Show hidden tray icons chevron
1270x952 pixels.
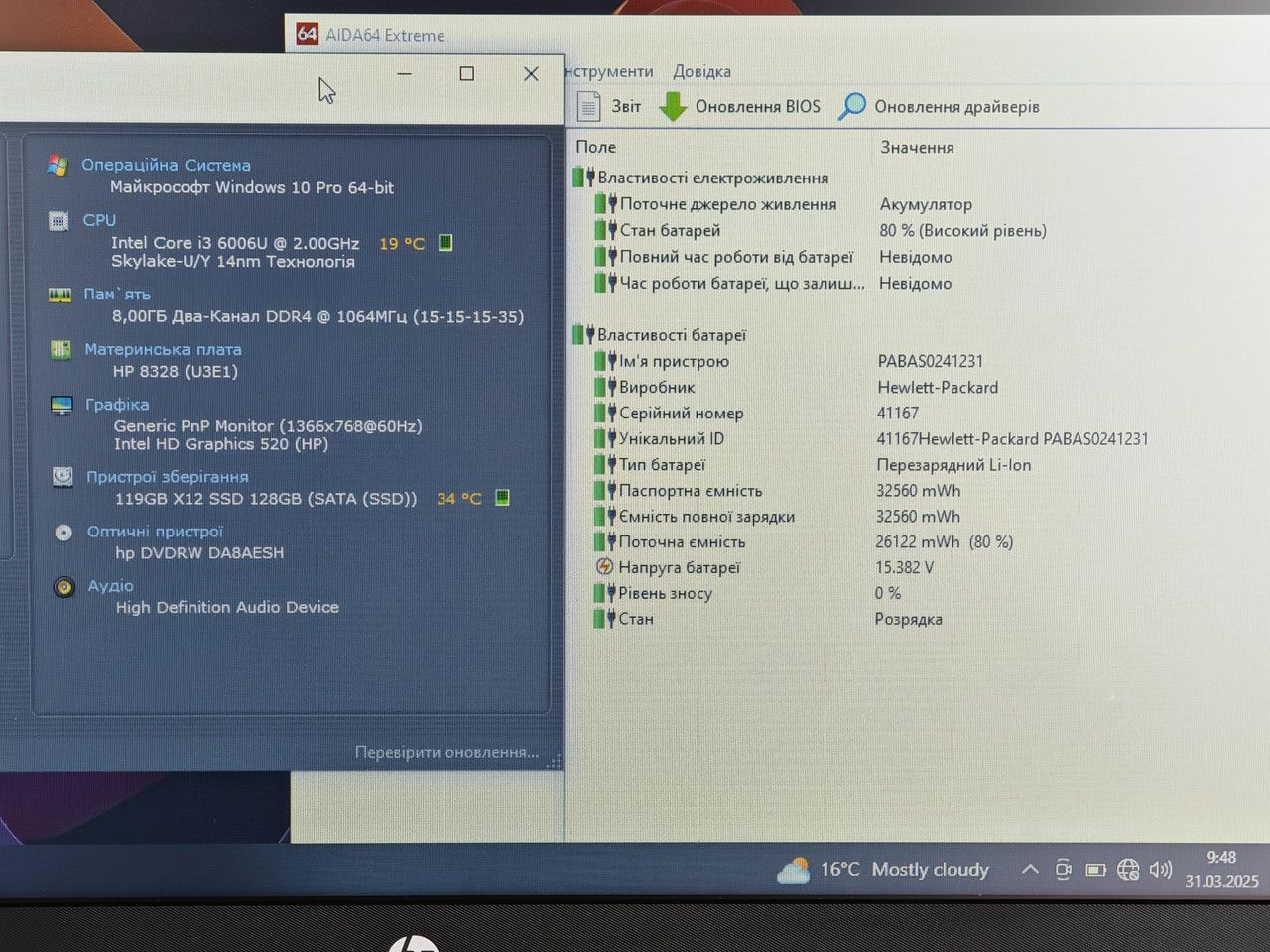point(1030,869)
